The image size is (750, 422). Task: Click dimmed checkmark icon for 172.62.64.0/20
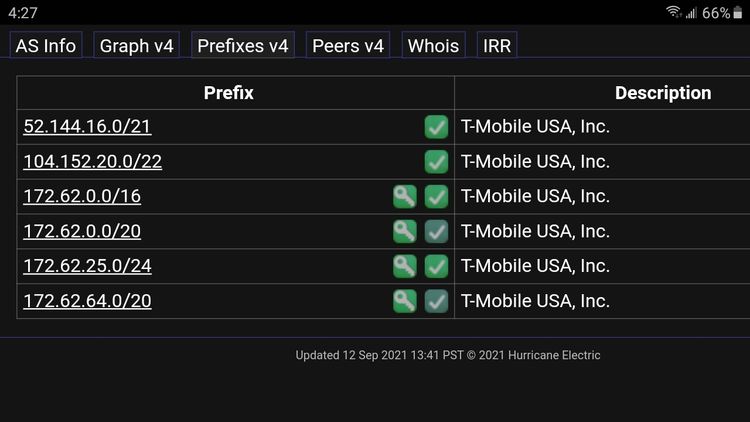pyautogui.click(x=436, y=301)
